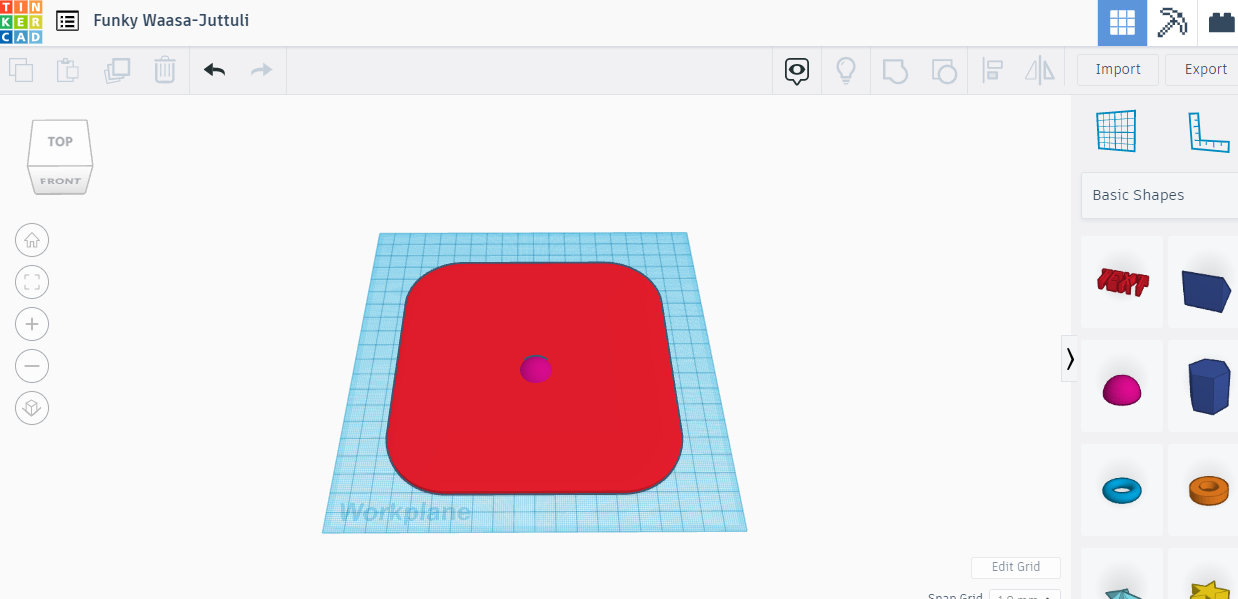Click the Align tool icon
1238x599 pixels.
[992, 70]
